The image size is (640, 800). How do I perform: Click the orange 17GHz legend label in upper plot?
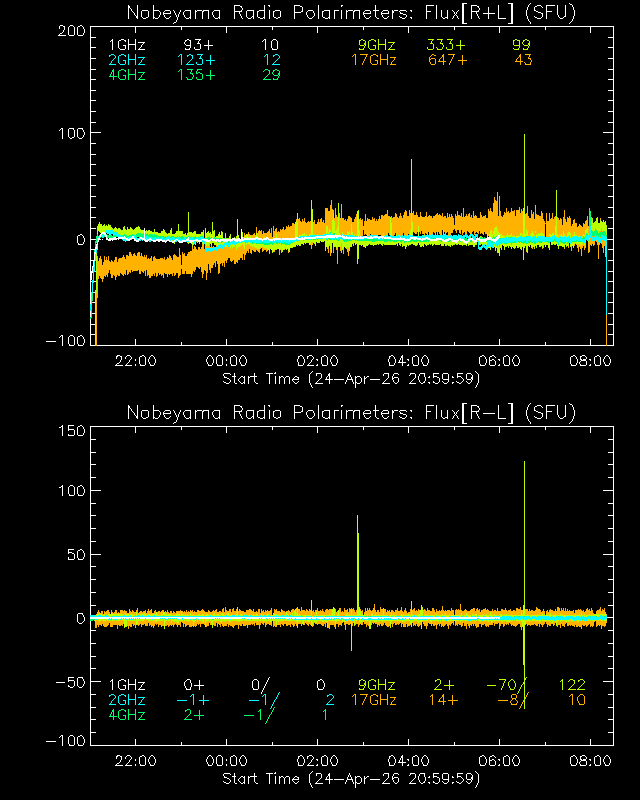(x=373, y=61)
